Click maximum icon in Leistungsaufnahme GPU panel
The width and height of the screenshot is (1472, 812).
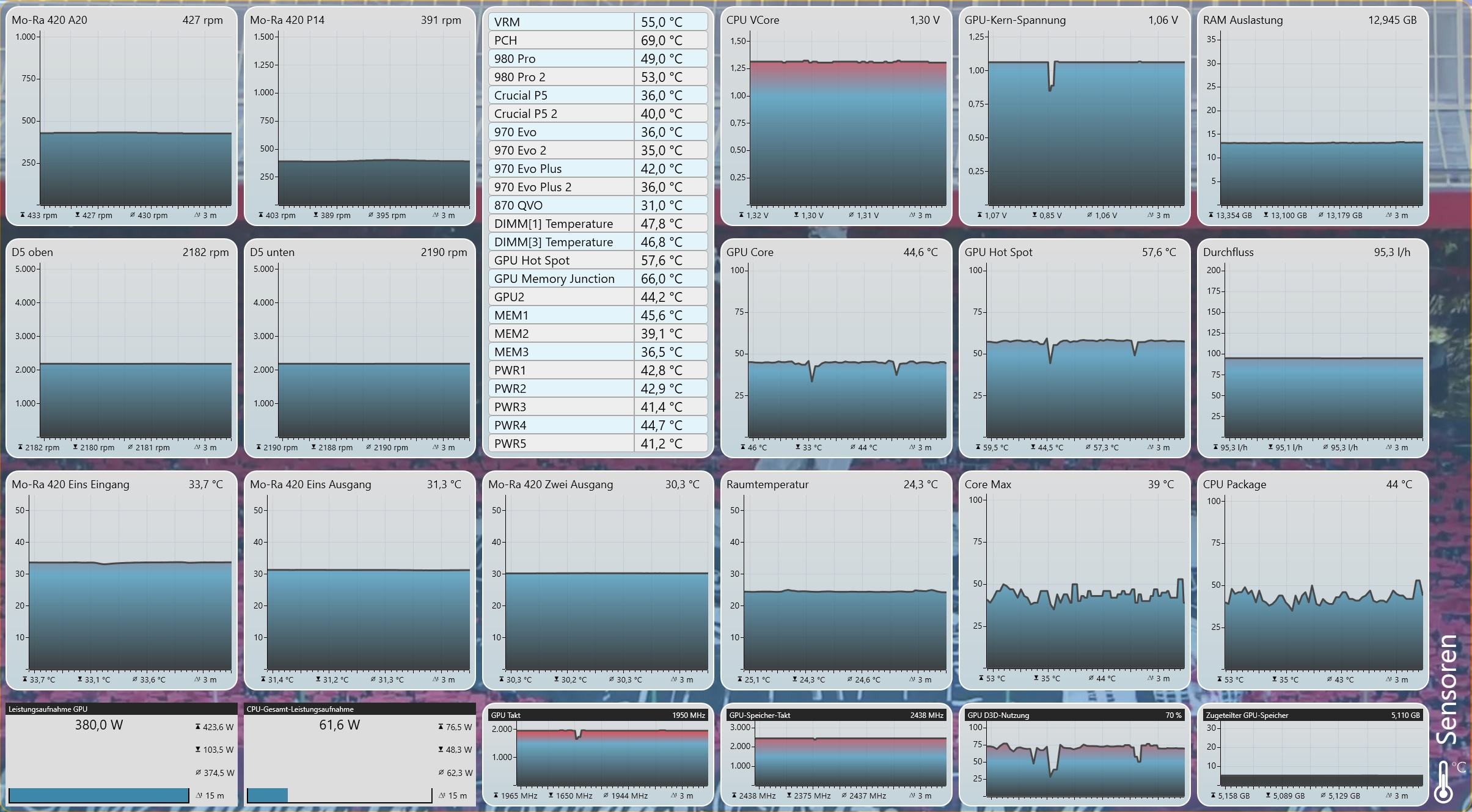[198, 727]
